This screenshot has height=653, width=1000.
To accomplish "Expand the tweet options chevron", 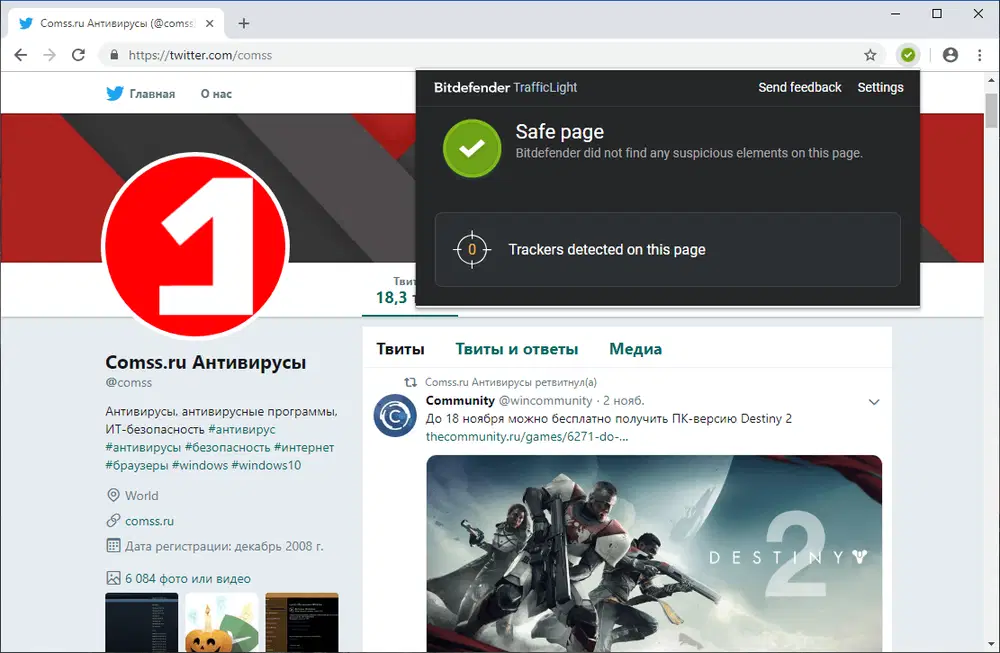I will click(x=874, y=402).
